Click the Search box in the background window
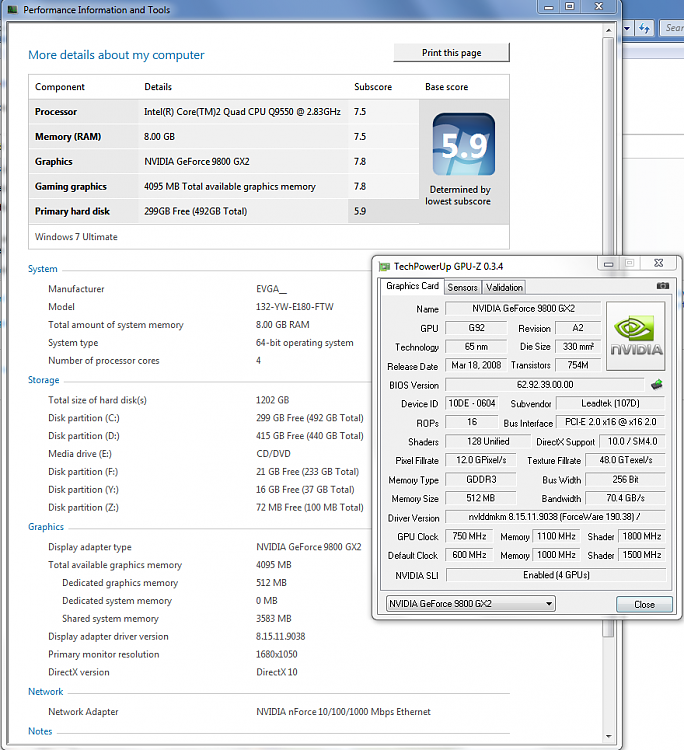The image size is (684, 750). pos(672,28)
